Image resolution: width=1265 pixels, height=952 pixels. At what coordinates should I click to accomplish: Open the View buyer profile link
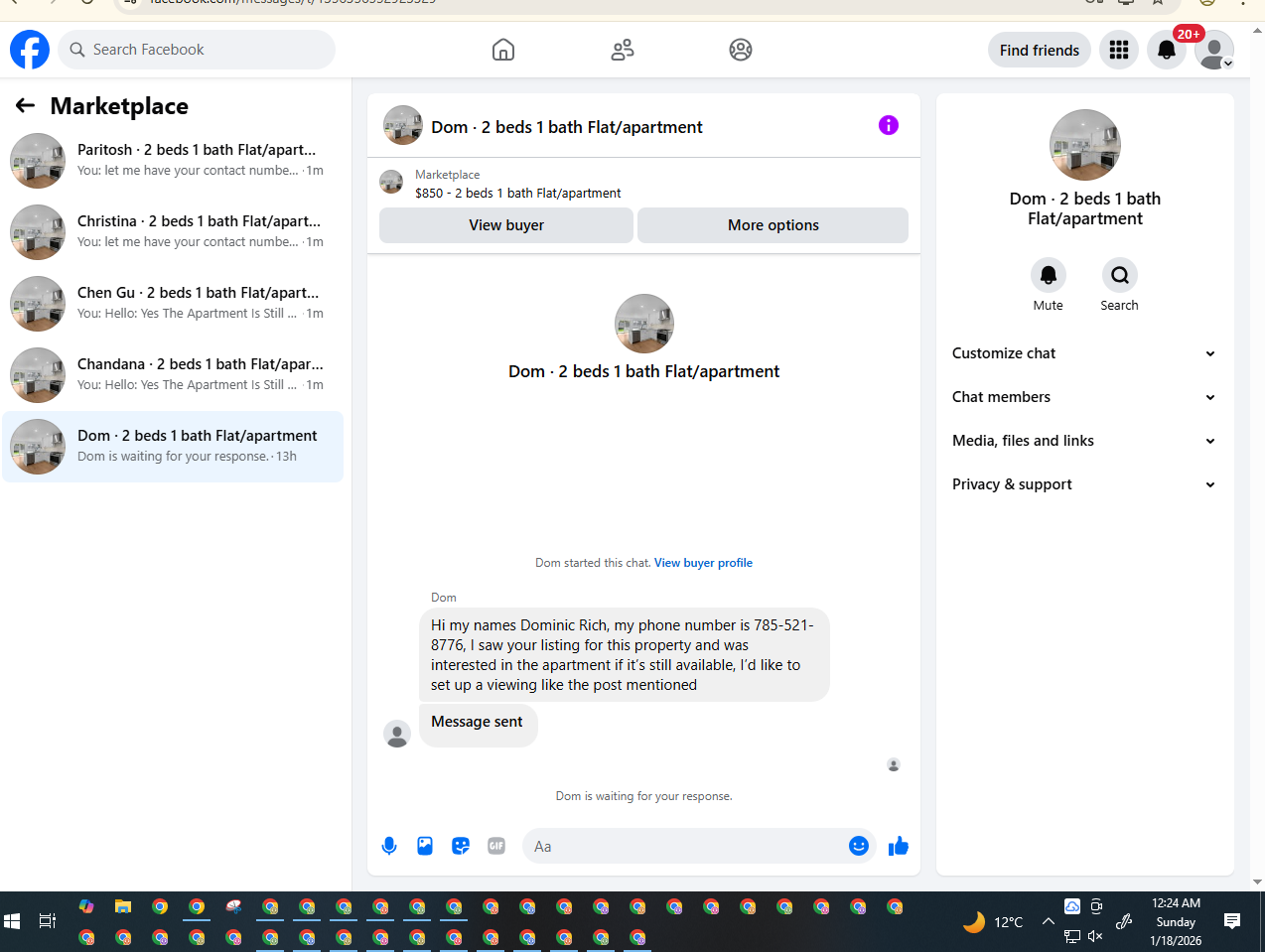click(703, 563)
